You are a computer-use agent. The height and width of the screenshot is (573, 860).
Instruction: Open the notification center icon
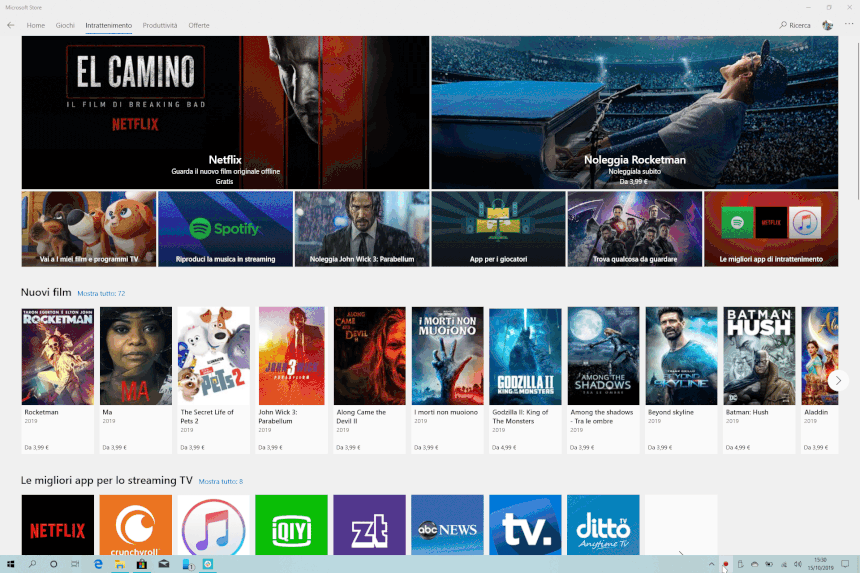pyautogui.click(x=845, y=564)
